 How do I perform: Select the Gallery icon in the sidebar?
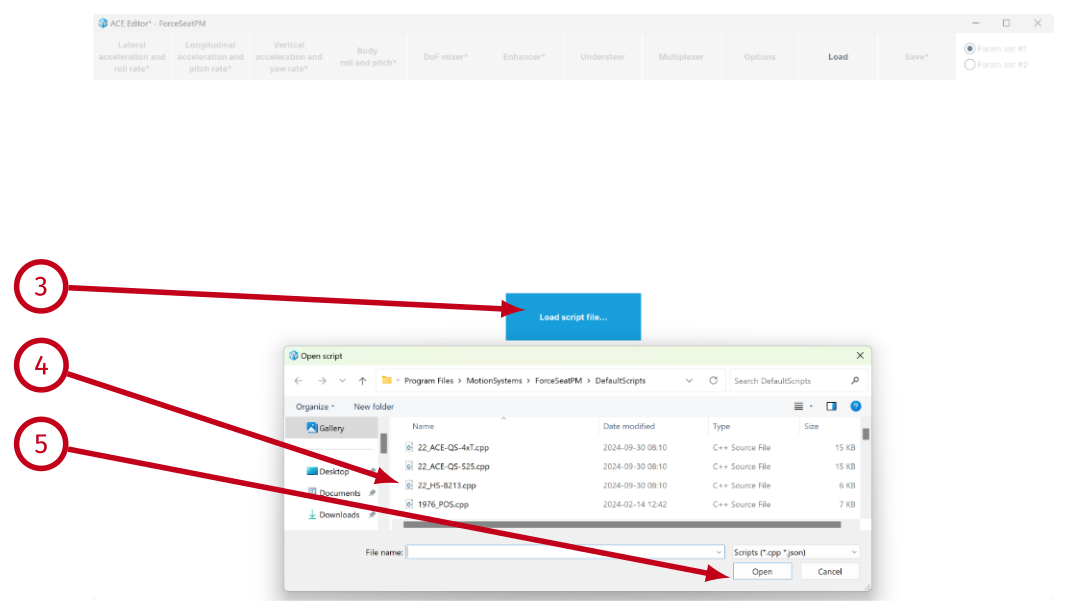pos(312,428)
